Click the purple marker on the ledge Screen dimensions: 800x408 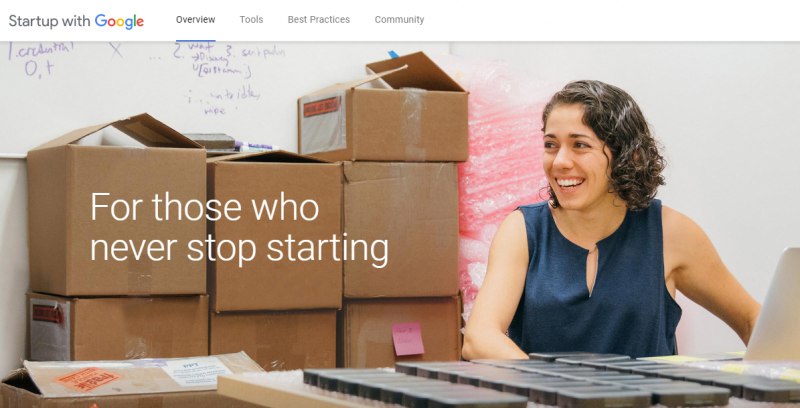(x=254, y=146)
